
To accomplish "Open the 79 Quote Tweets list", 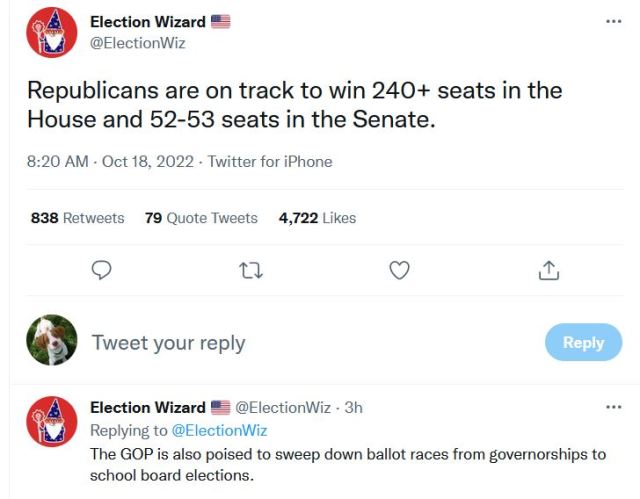I will click(x=201, y=218).
